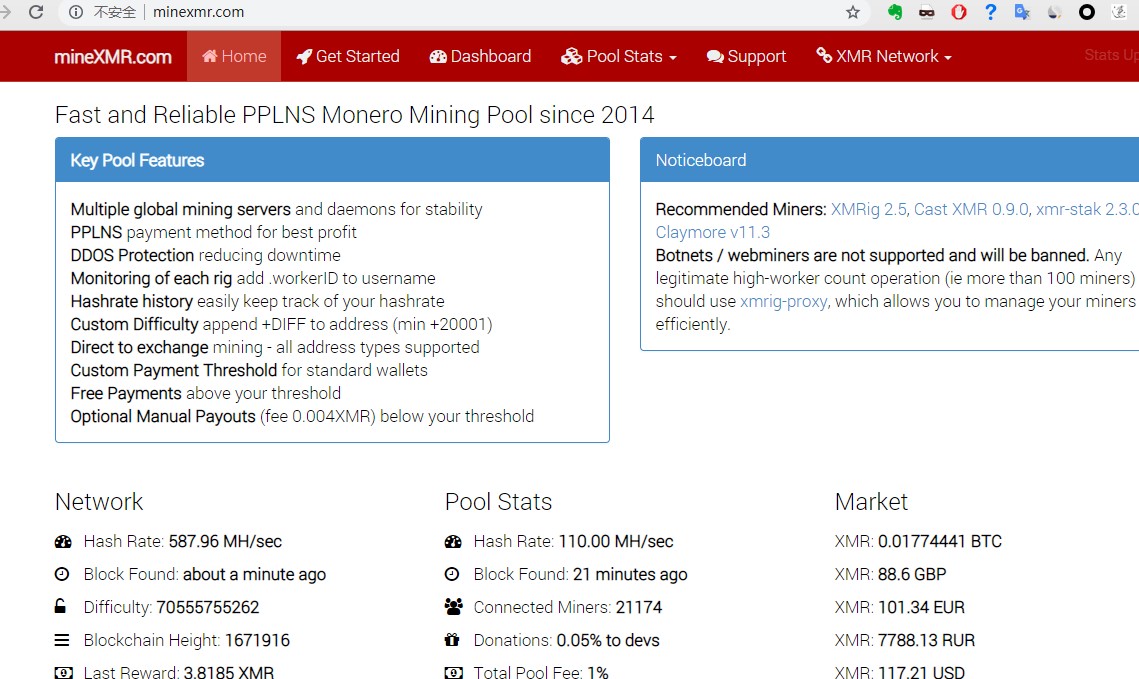Click the Pool Block Found clock icon
This screenshot has width=1139, height=679.
point(452,574)
